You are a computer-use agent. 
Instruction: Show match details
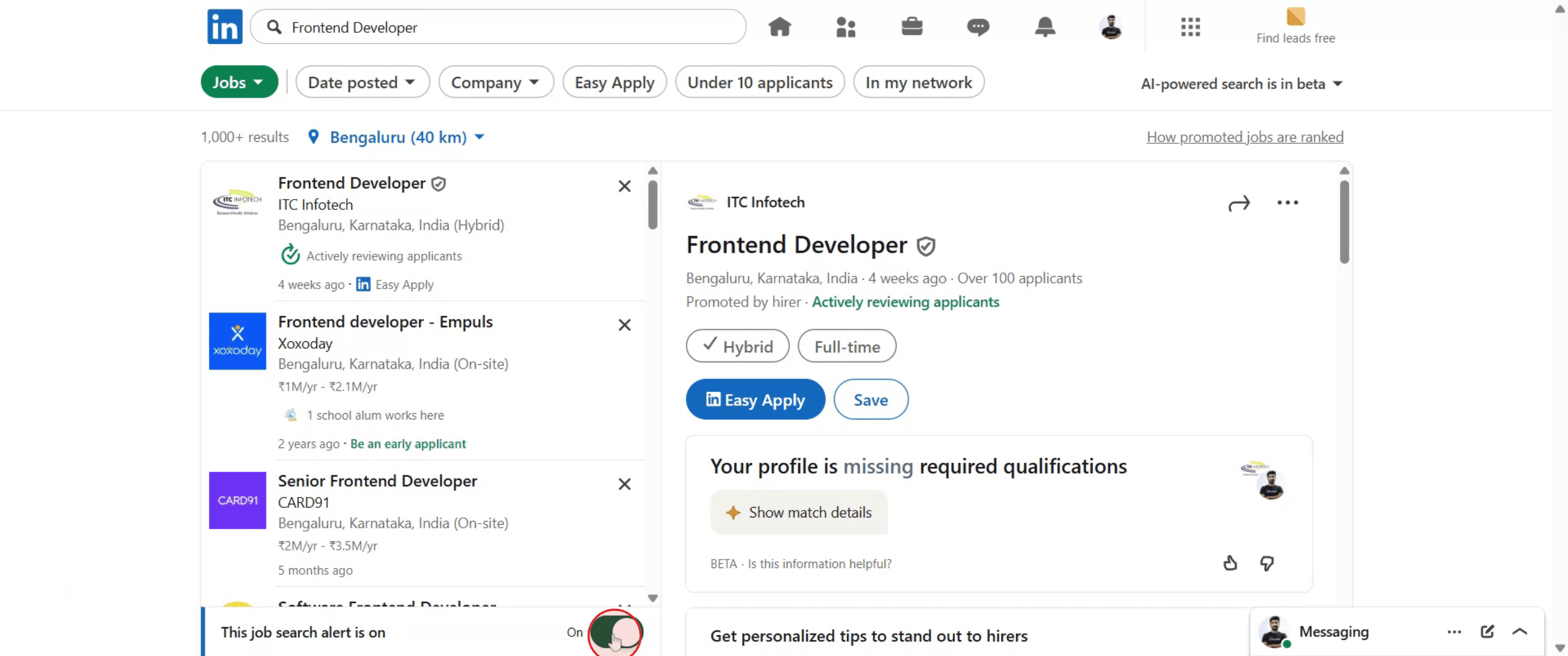[x=799, y=513]
